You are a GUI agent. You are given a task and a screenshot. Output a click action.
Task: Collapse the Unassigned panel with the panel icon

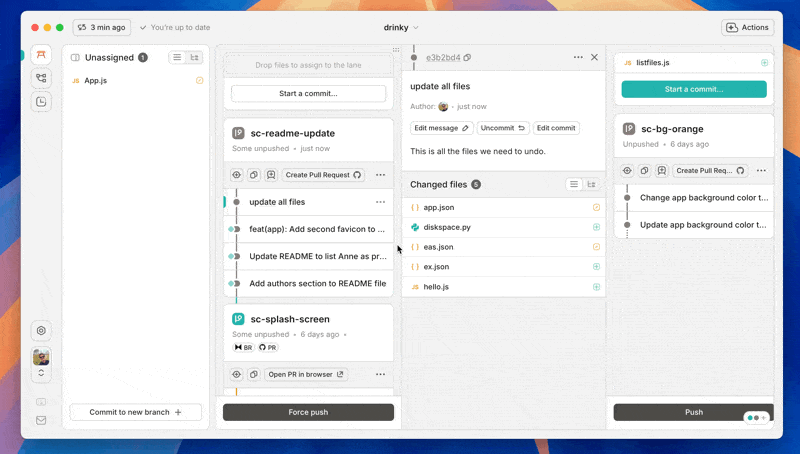[75, 58]
